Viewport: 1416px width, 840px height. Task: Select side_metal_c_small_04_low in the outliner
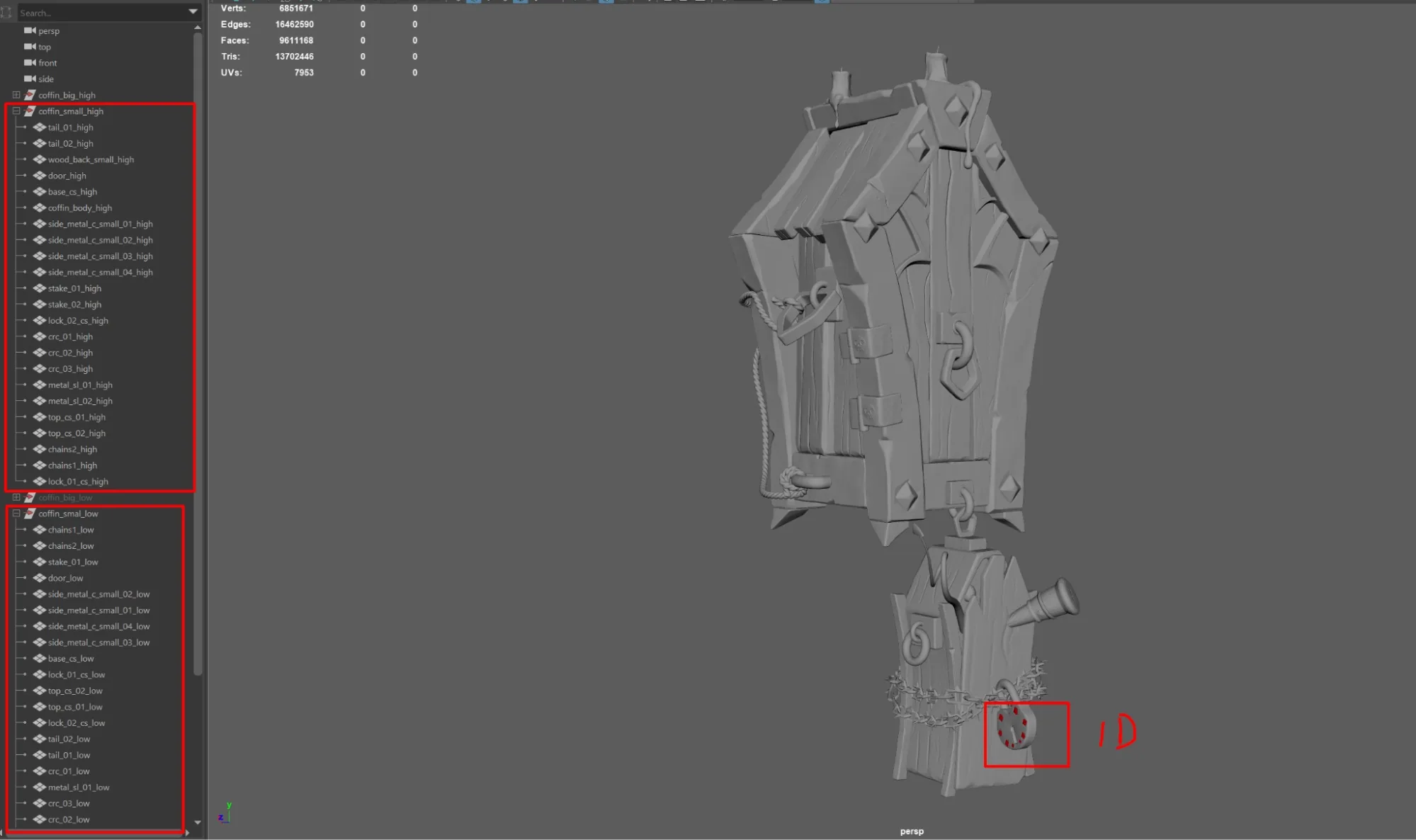pyautogui.click(x=98, y=626)
